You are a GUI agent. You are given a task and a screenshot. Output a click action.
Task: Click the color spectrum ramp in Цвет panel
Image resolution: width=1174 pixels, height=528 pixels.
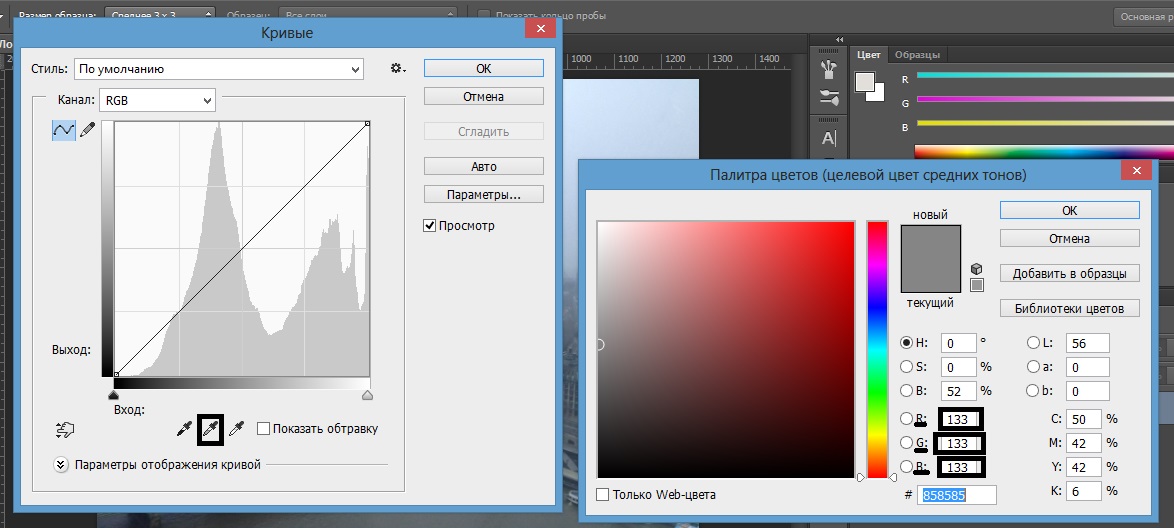pyautogui.click(x=1045, y=151)
